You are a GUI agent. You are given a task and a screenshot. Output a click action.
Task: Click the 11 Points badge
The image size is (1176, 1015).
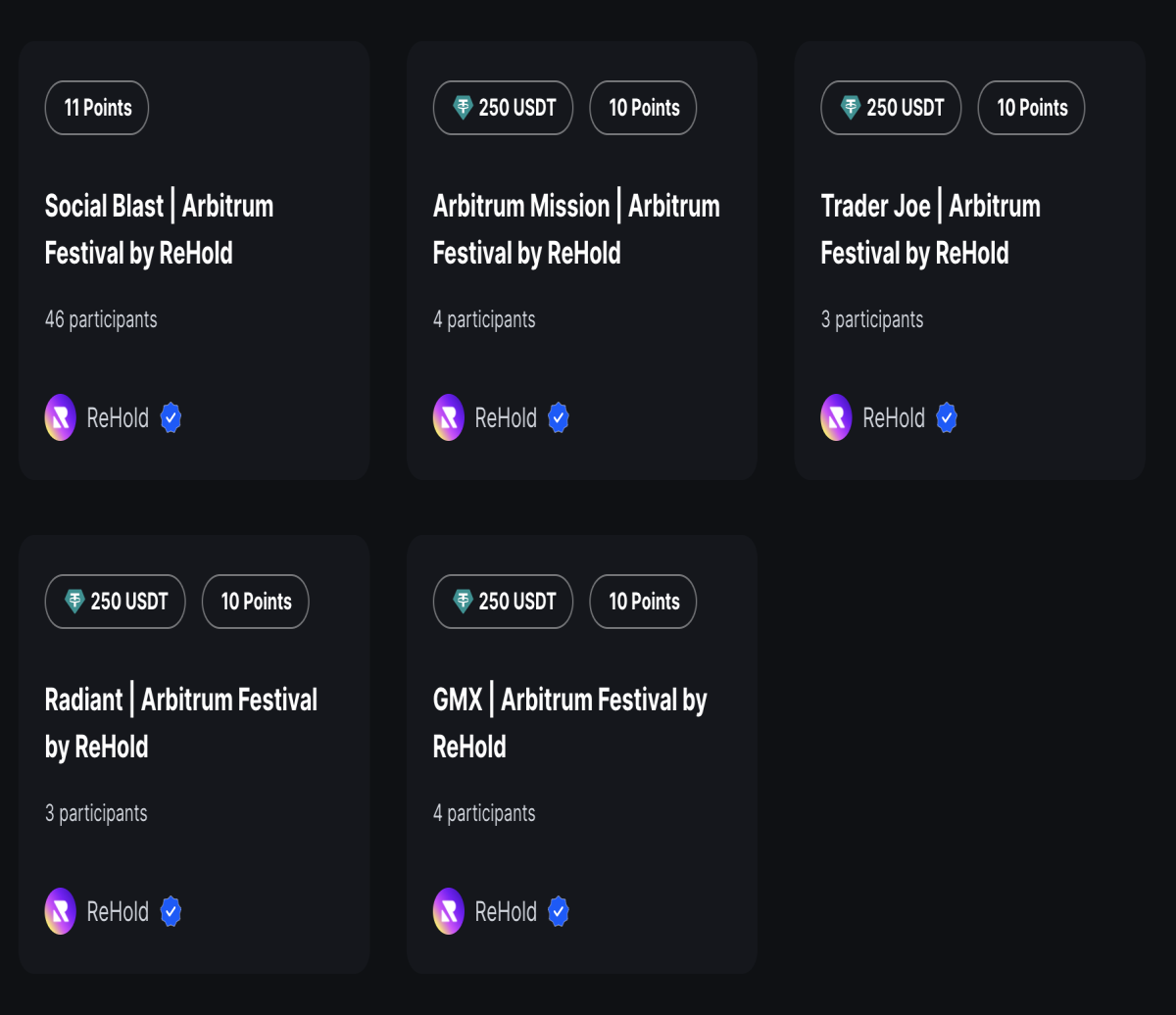[97, 108]
